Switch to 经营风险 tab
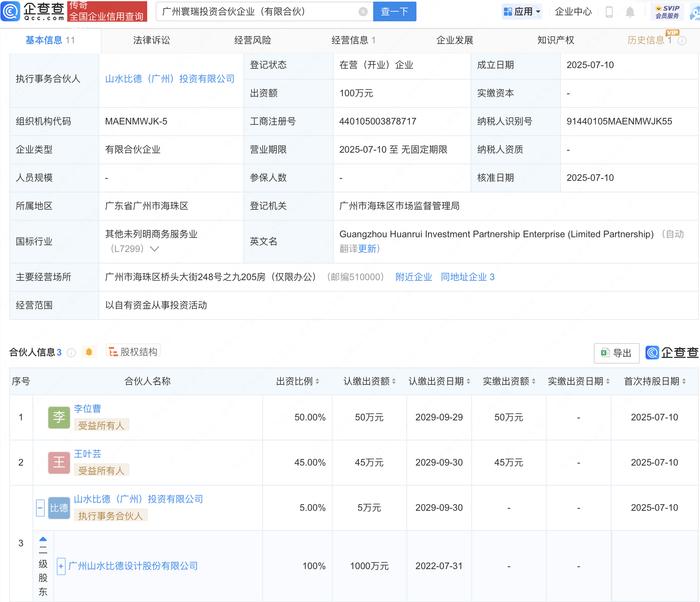Screen dimensions: 700x602 pos(252,40)
